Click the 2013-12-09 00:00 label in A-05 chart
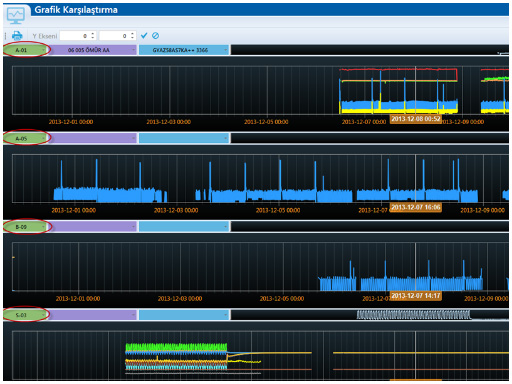The height and width of the screenshot is (384, 512). [x=483, y=210]
